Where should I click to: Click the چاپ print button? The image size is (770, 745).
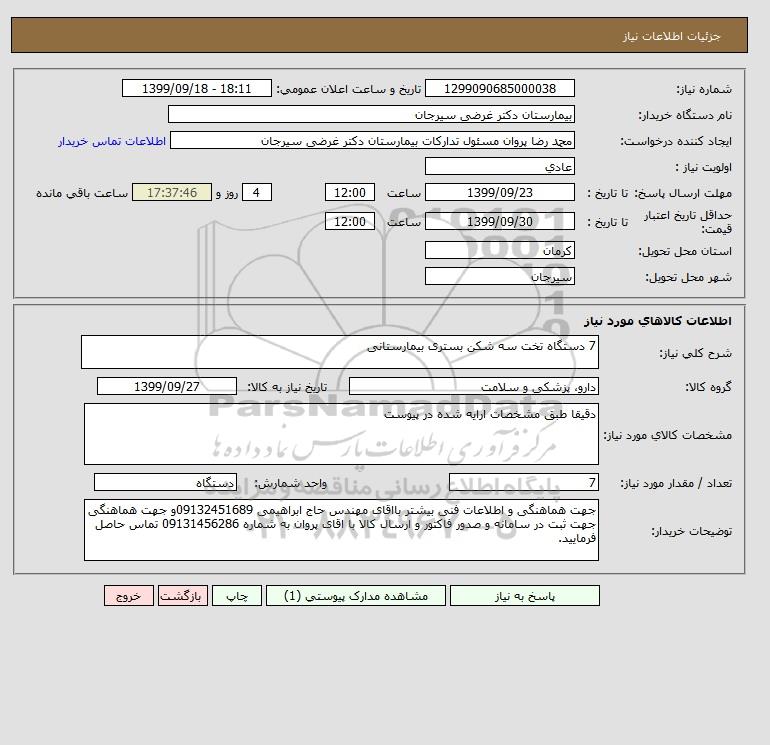[x=237, y=596]
